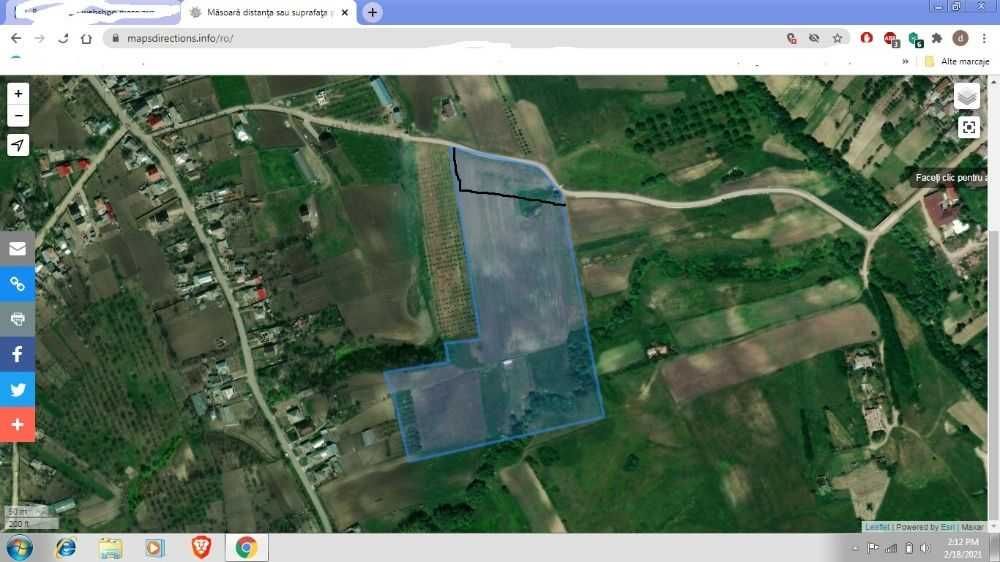Go forward in browser history
The height and width of the screenshot is (562, 1000).
pos(40,38)
